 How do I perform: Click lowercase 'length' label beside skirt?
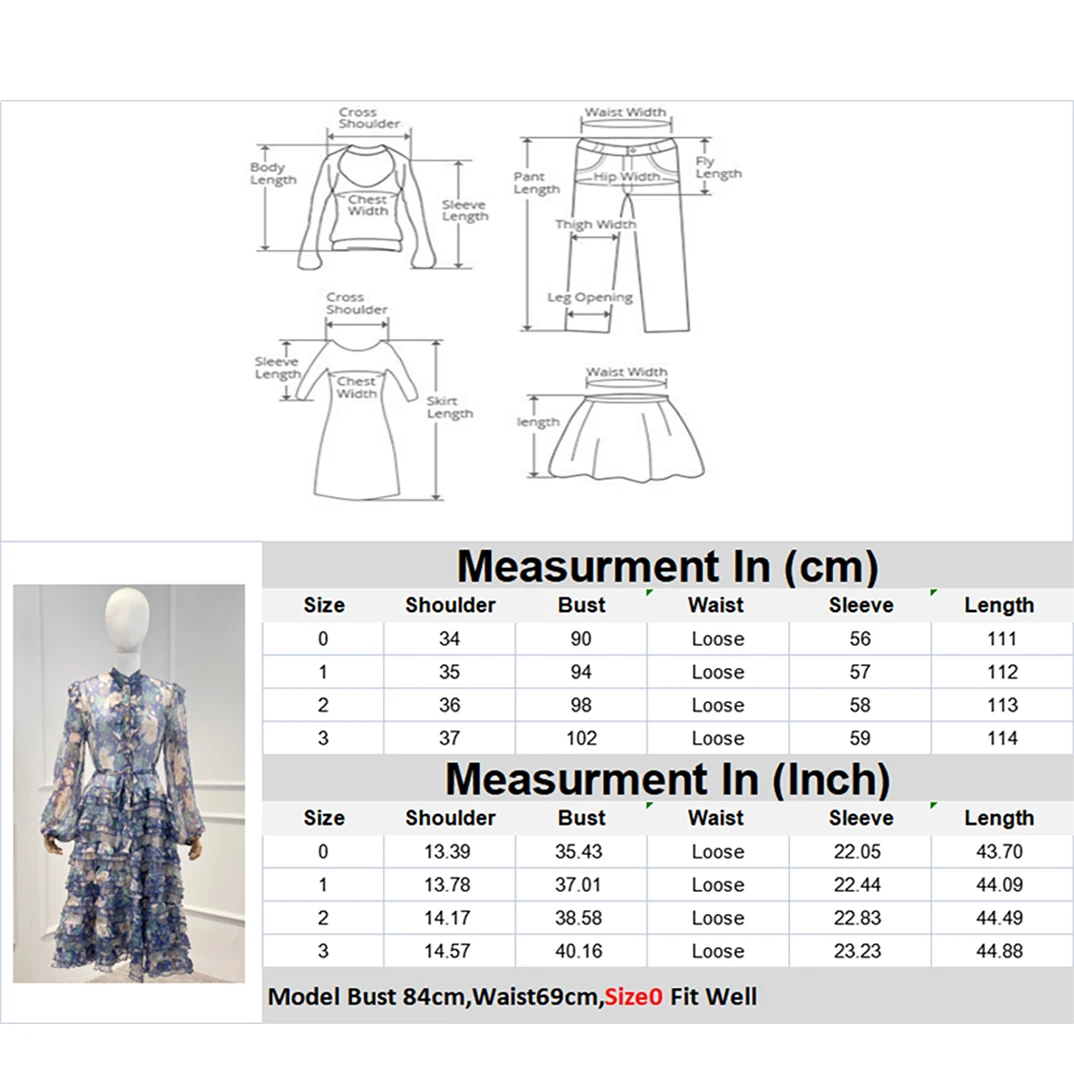click(538, 422)
